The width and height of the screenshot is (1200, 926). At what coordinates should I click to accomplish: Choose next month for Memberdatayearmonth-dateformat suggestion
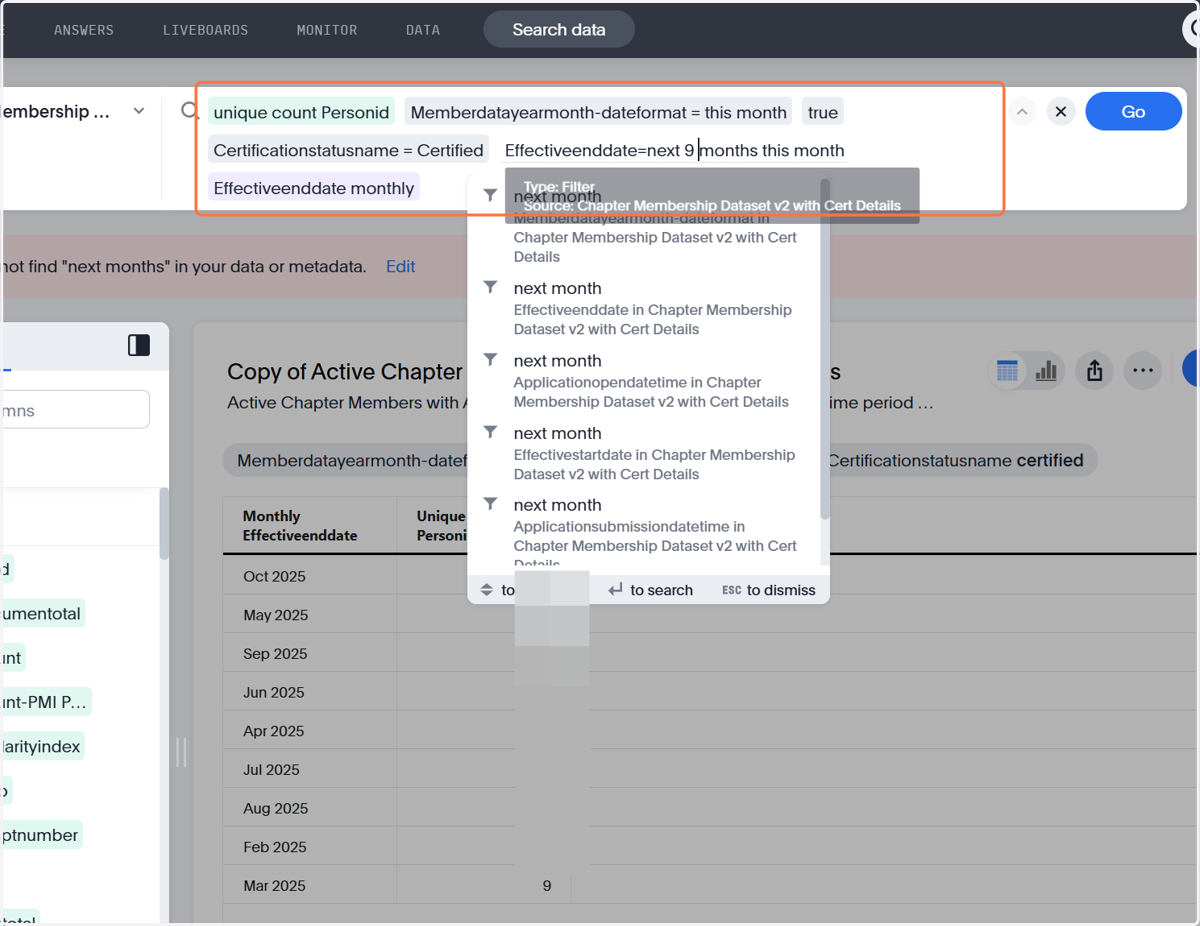pyautogui.click(x=644, y=225)
